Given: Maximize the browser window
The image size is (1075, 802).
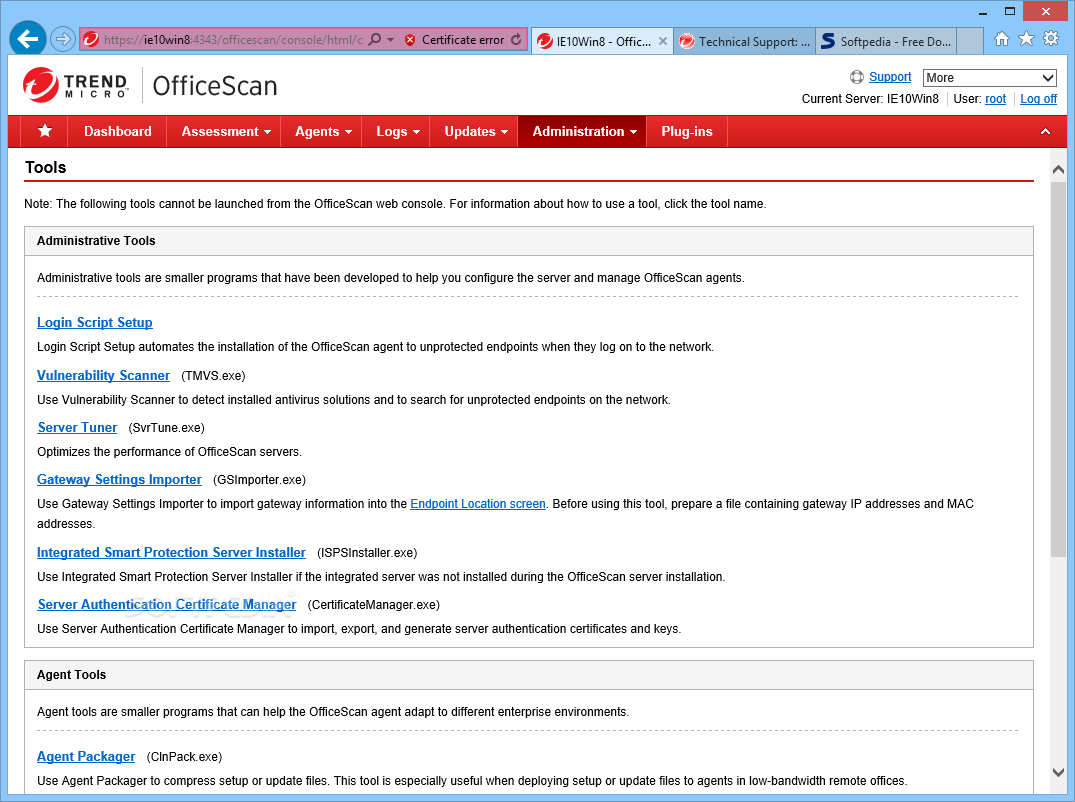Looking at the screenshot, I should tap(1009, 12).
